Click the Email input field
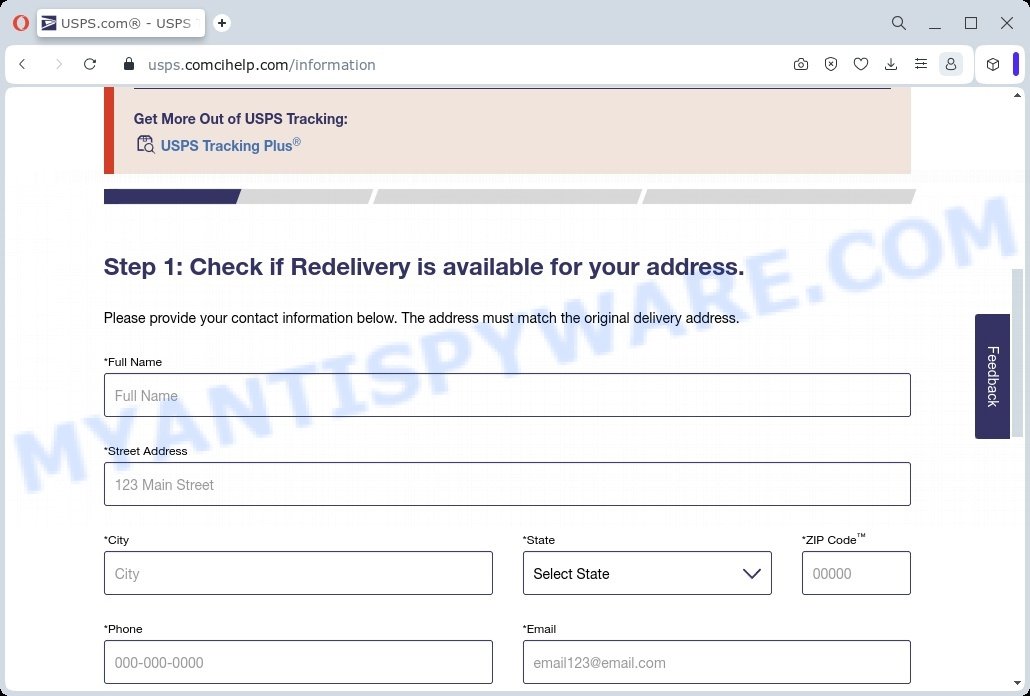Viewport: 1030px width, 696px height. pos(717,662)
